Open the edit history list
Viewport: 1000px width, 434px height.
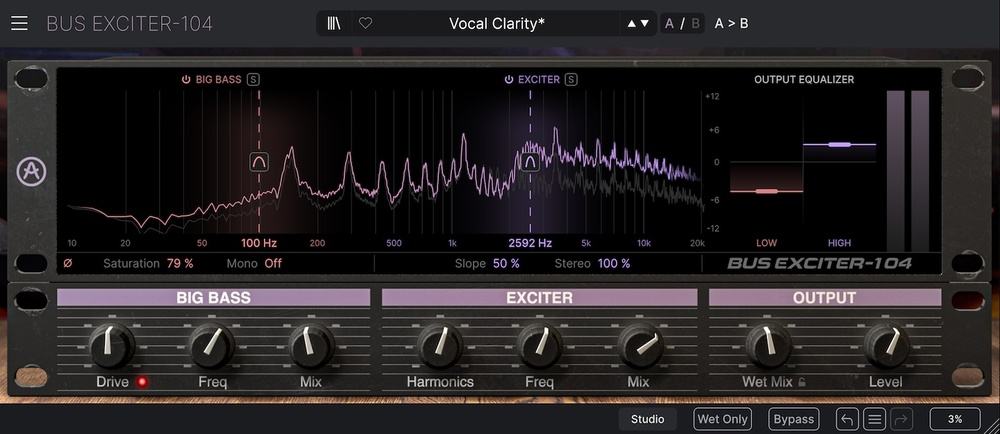(874, 419)
